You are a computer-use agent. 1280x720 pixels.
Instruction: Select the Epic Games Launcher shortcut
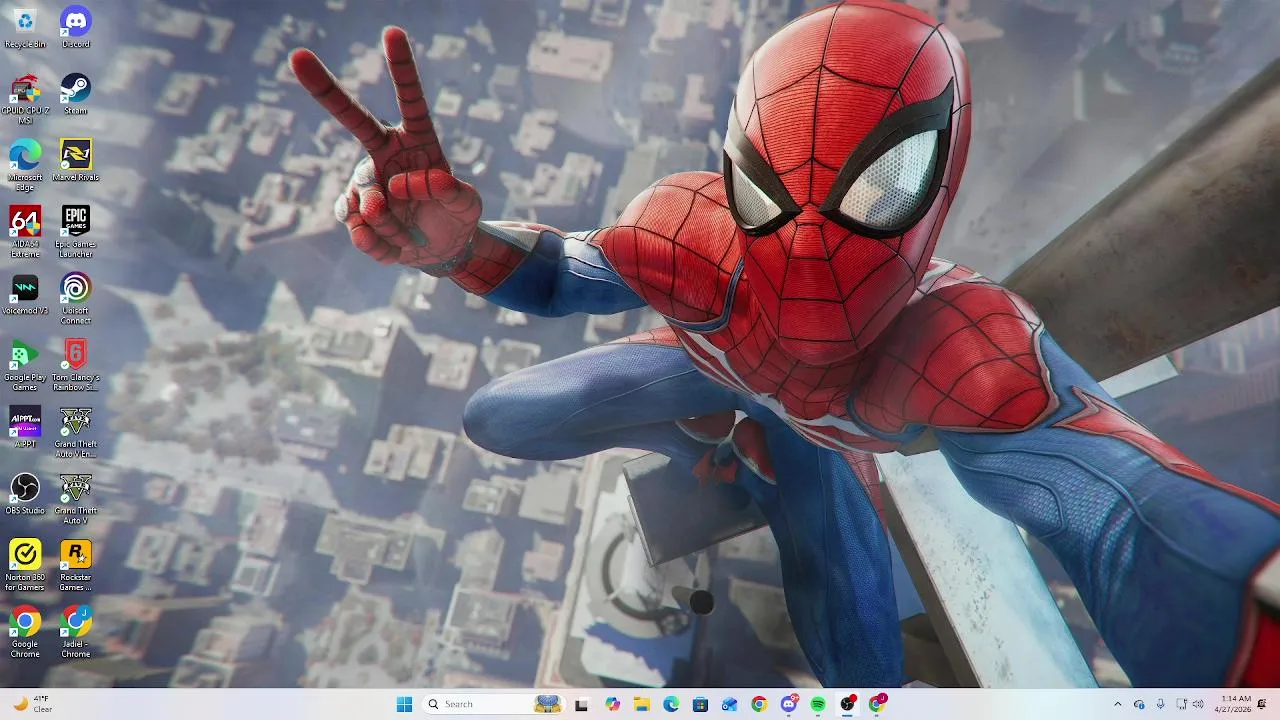tap(76, 232)
